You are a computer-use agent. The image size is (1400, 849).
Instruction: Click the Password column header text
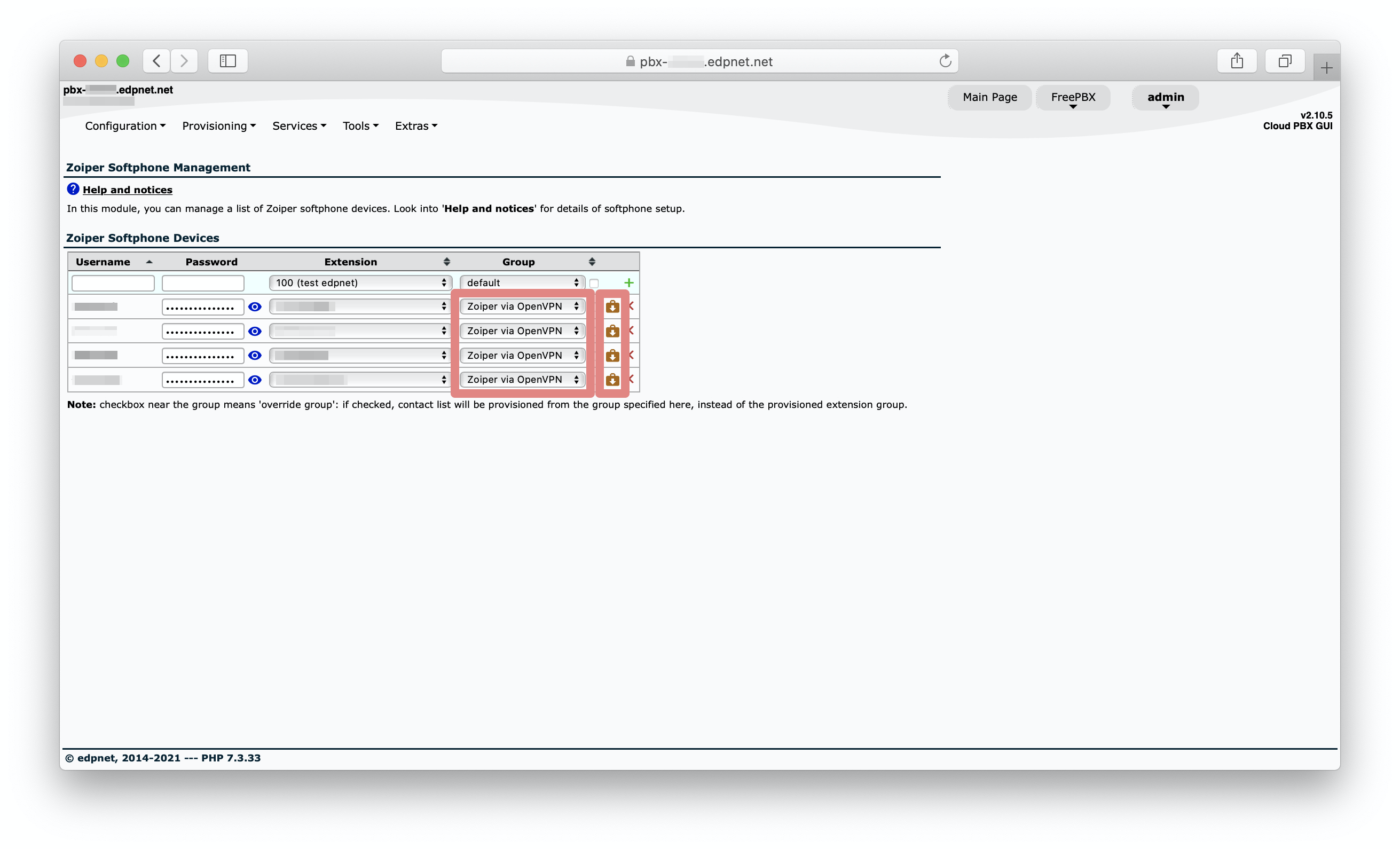coord(211,262)
